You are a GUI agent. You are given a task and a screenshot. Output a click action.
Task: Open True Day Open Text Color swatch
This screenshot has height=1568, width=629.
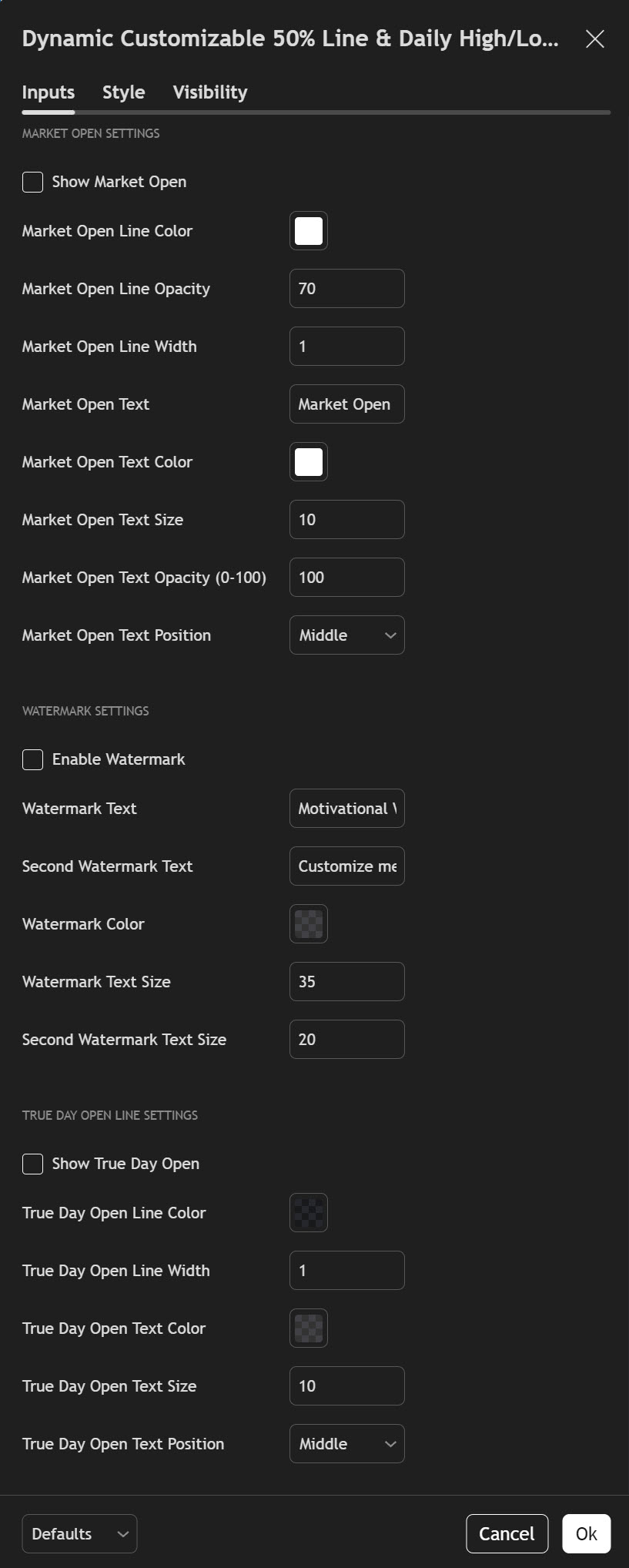309,1328
